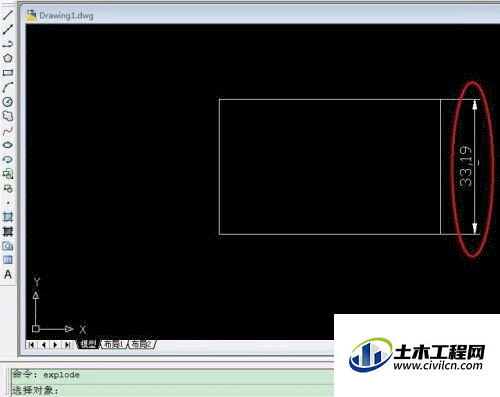Select the Arc tool
This screenshot has width=500, height=397.
(8, 87)
